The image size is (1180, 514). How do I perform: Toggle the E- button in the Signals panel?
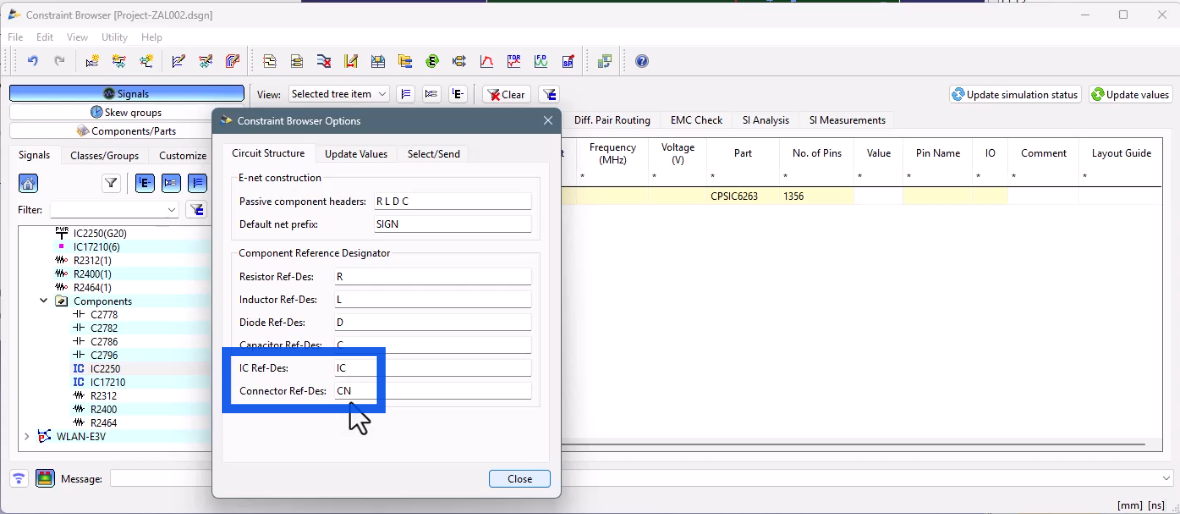click(x=144, y=183)
